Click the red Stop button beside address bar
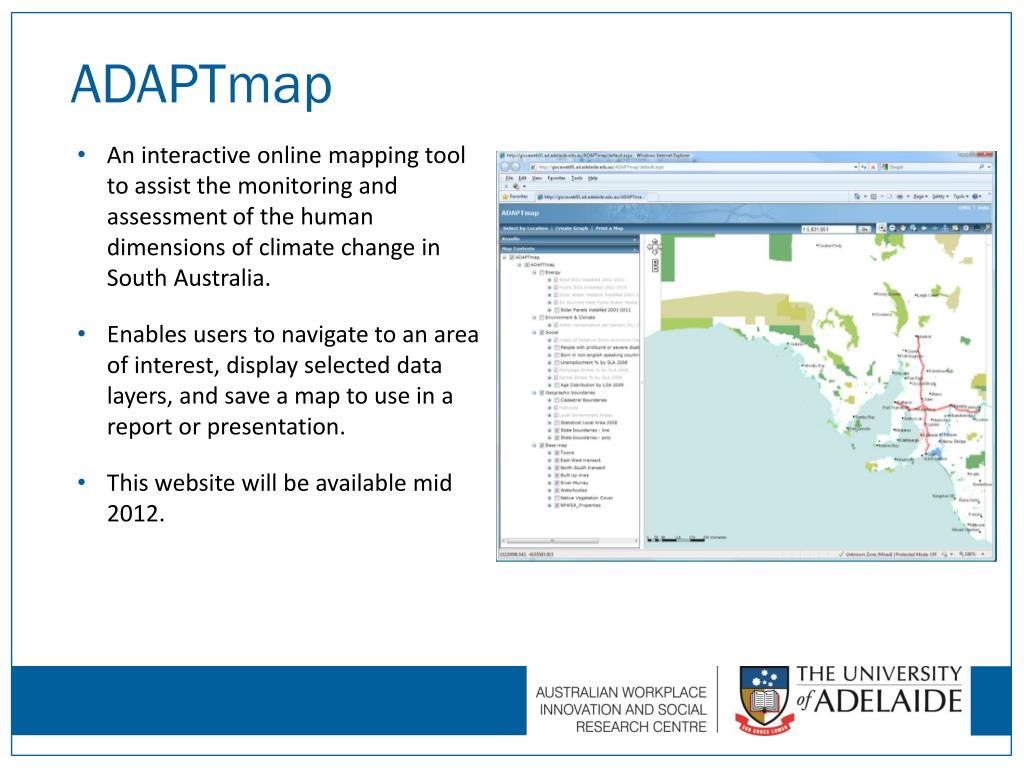This screenshot has width=1024, height=768. (873, 167)
